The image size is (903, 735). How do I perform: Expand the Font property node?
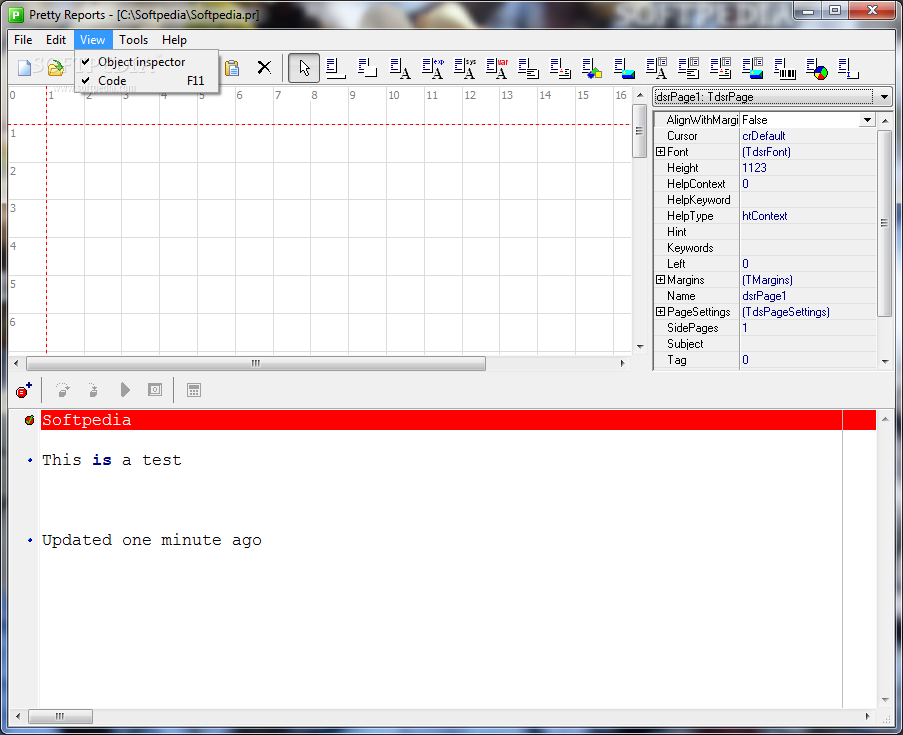(661, 151)
